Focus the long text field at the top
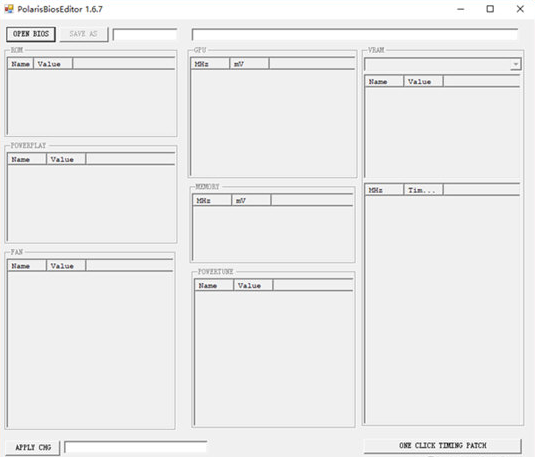Image resolution: width=535 pixels, height=457 pixels. click(x=355, y=34)
